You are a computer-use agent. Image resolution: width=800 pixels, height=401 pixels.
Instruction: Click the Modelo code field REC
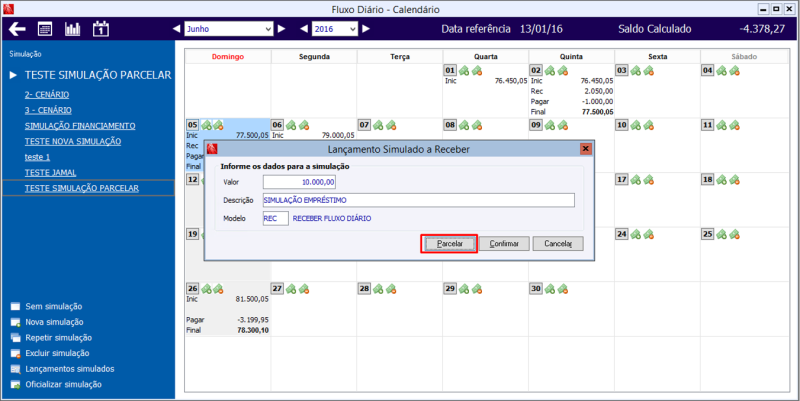(276, 218)
